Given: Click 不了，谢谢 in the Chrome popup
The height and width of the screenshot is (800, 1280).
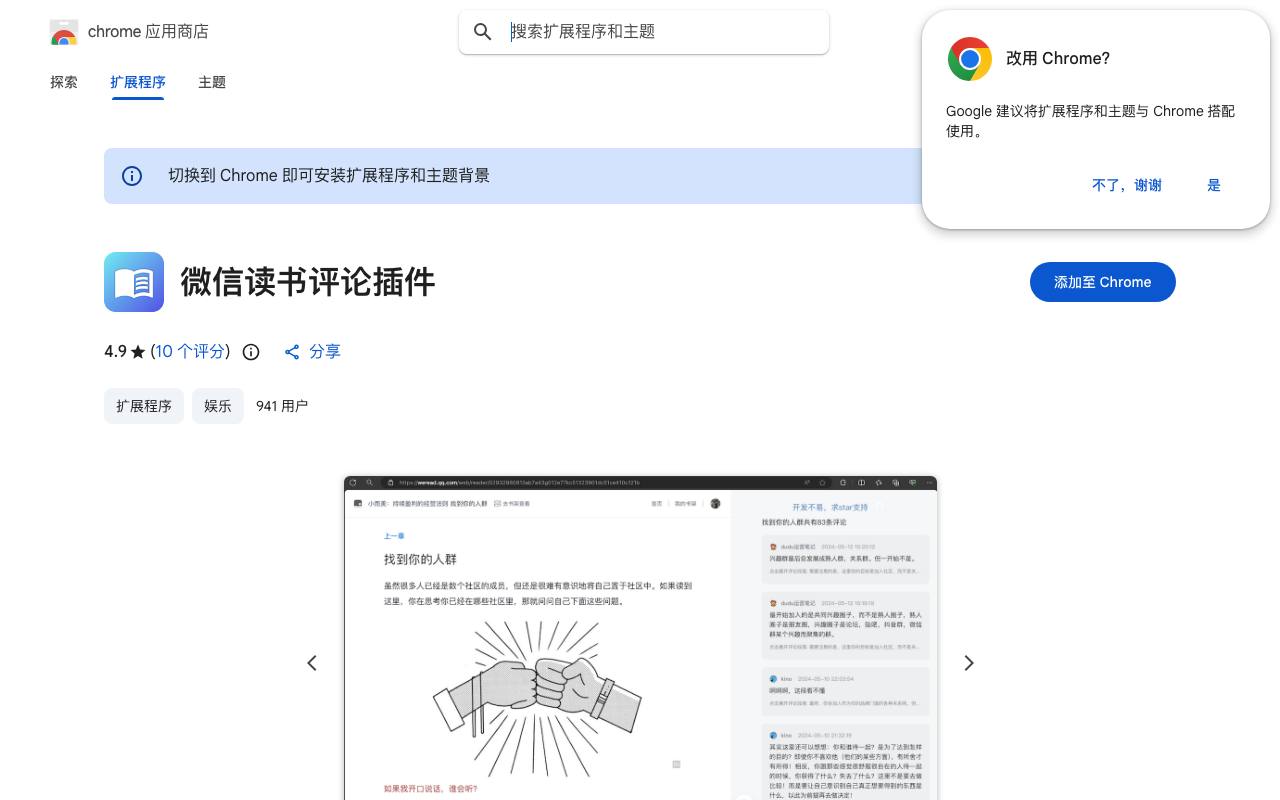Looking at the screenshot, I should click(x=1127, y=185).
